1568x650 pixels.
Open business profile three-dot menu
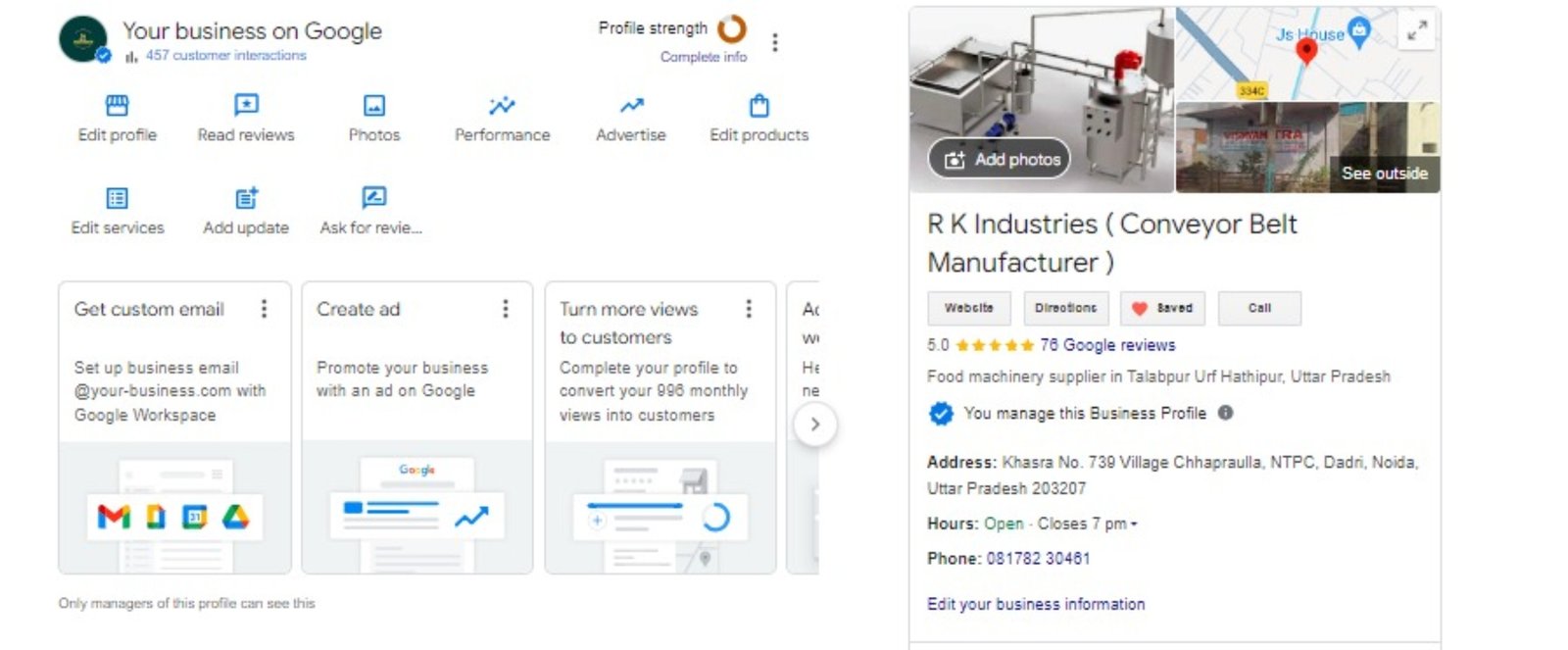click(775, 42)
